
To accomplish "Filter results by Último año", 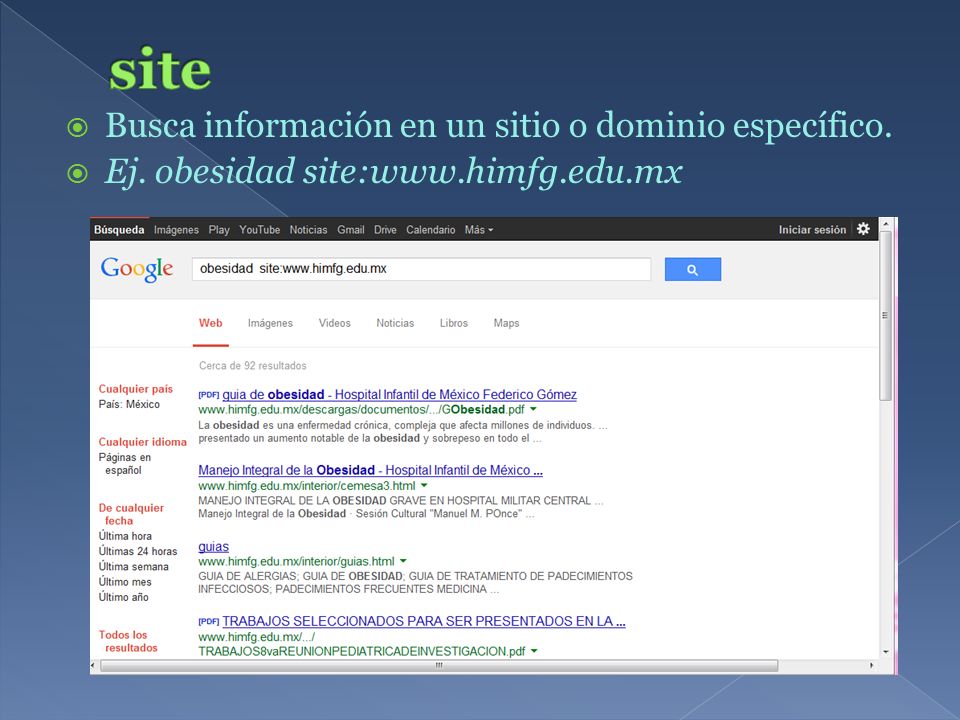I will coord(124,597).
